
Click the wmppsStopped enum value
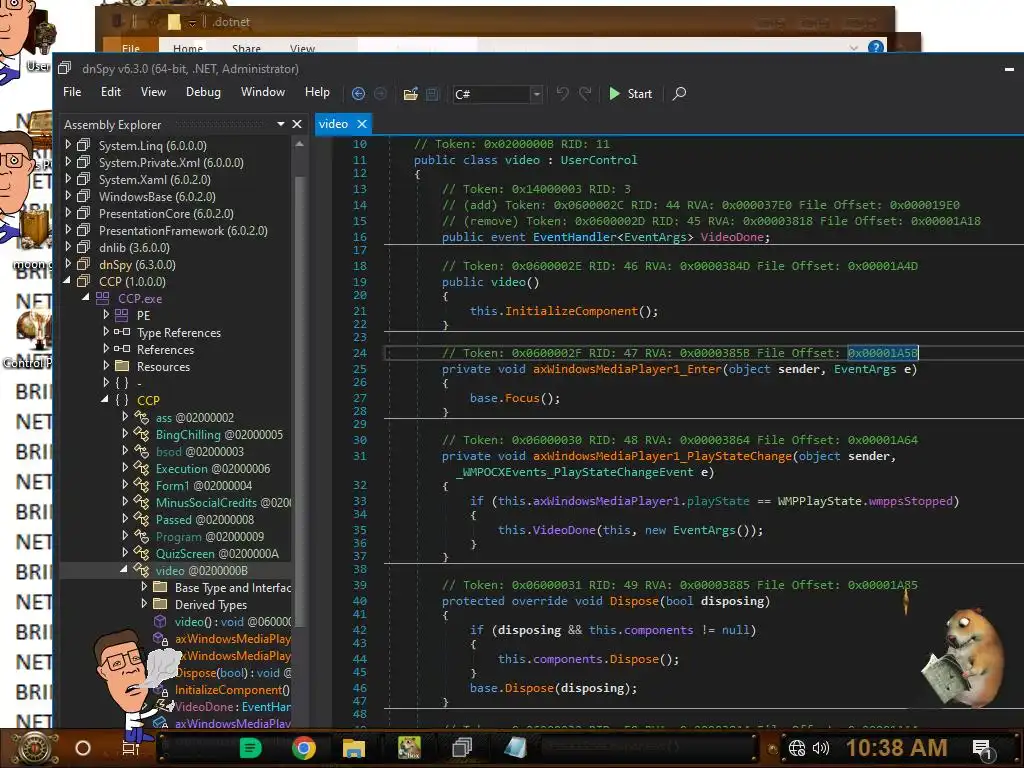pos(911,501)
